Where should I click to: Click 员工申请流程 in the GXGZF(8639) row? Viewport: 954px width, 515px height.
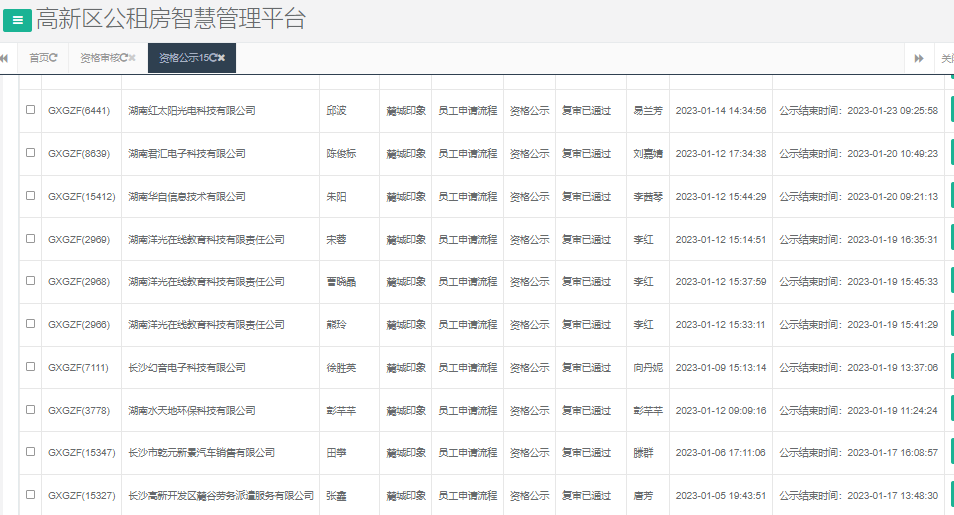tap(468, 154)
